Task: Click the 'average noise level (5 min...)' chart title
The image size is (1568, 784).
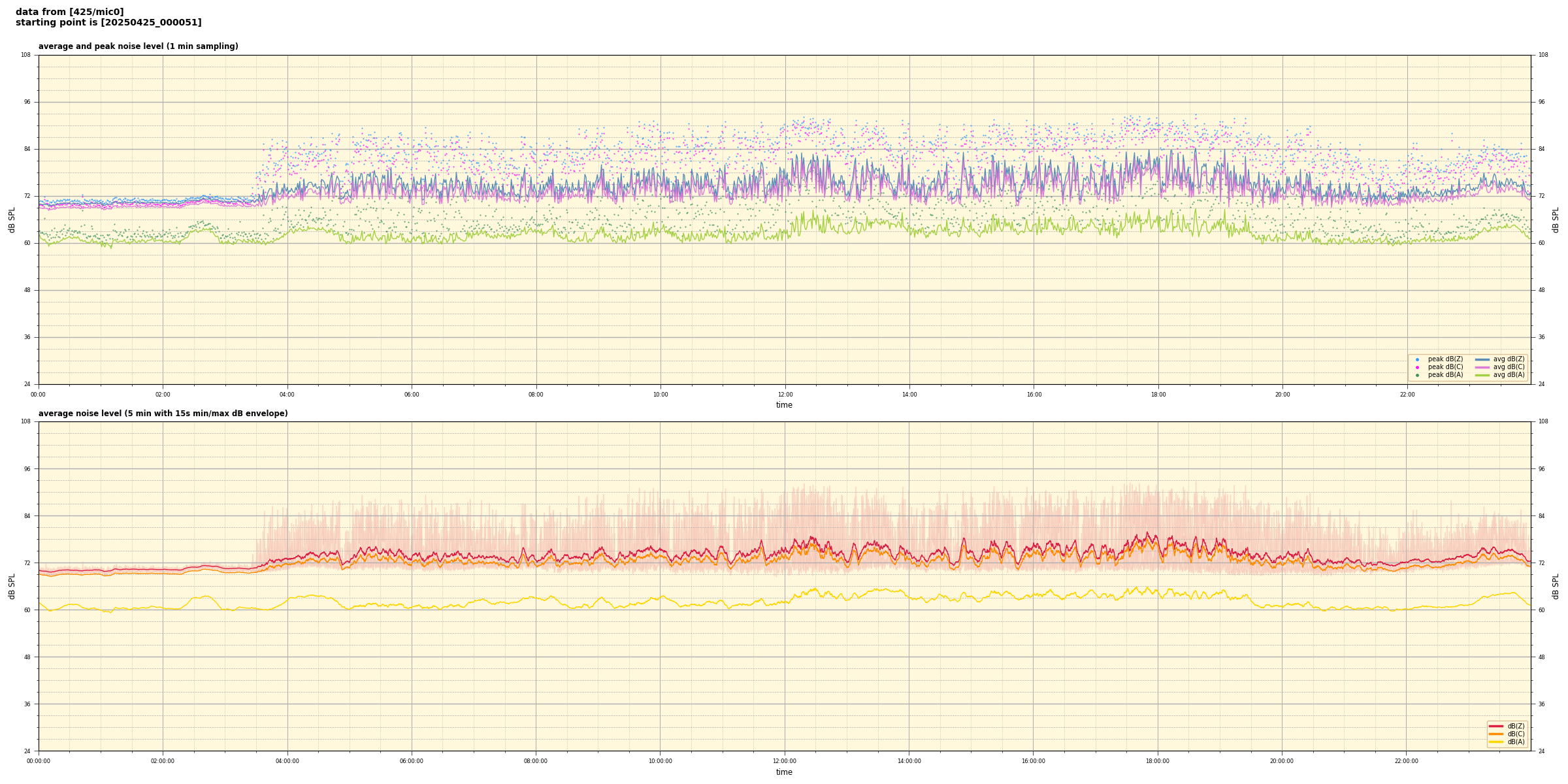Action: tap(163, 414)
